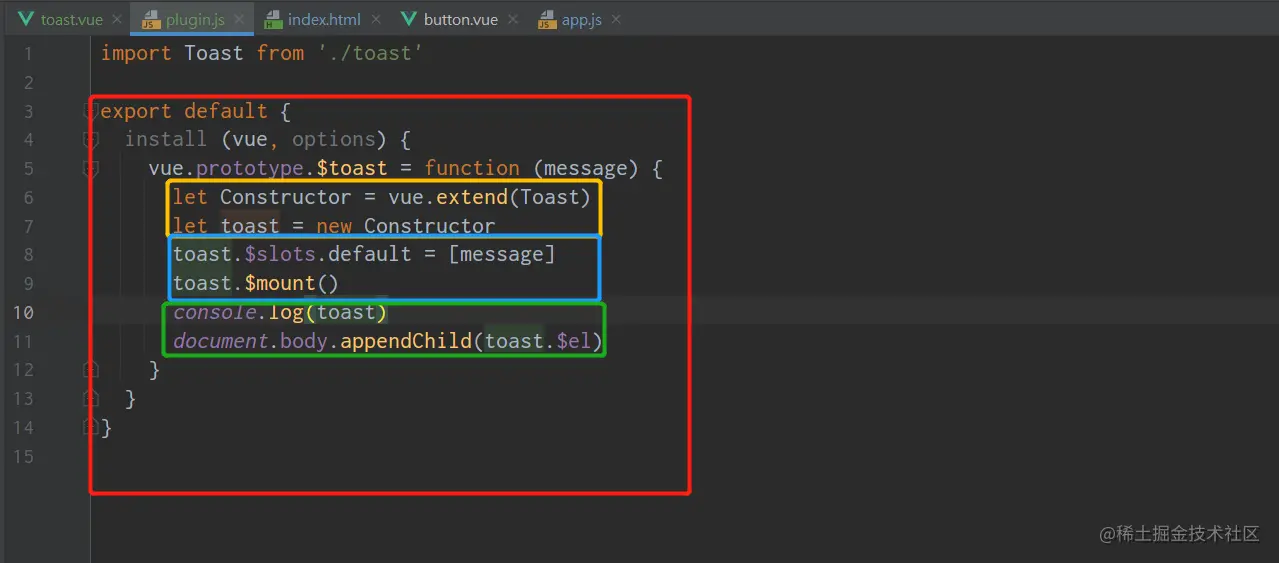Viewport: 1279px width, 563px height.
Task: Click the 'import' keyword on line 1
Action: point(136,53)
